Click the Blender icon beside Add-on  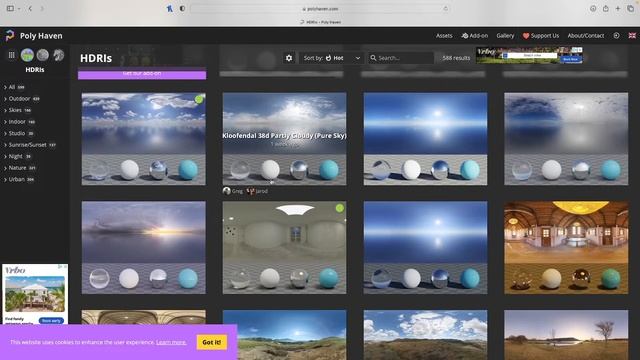coord(464,36)
